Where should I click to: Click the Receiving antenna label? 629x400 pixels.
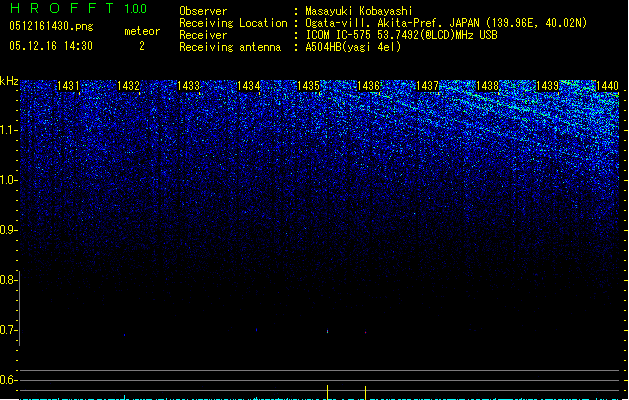click(x=230, y=47)
